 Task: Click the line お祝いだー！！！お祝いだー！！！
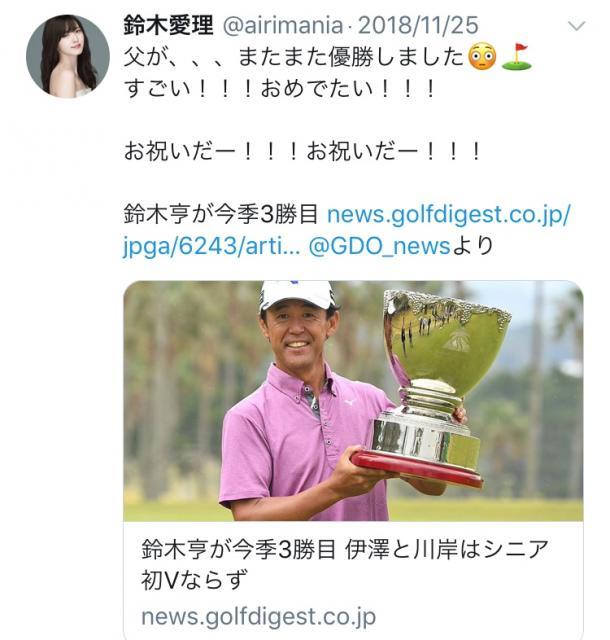(304, 151)
